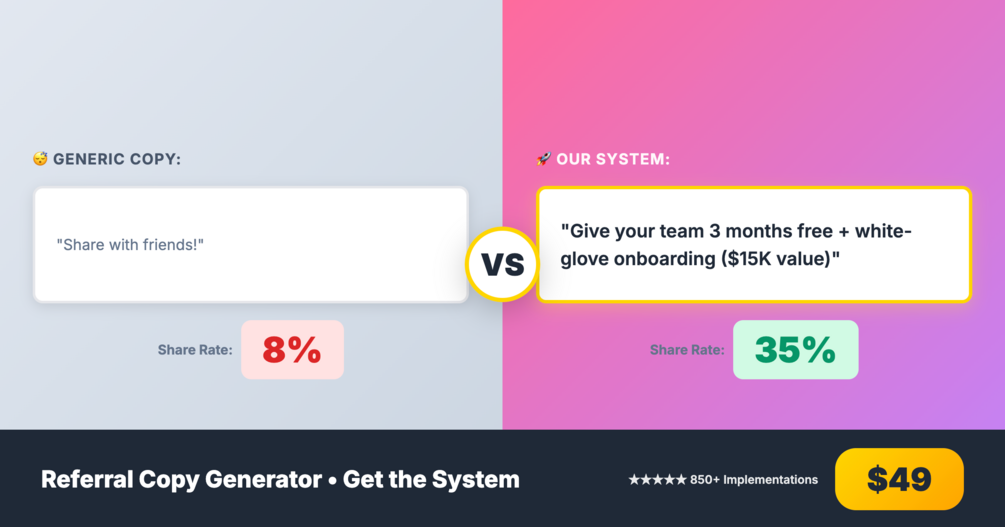
Task: Click the green 35% share rate badge
Action: pos(795,350)
